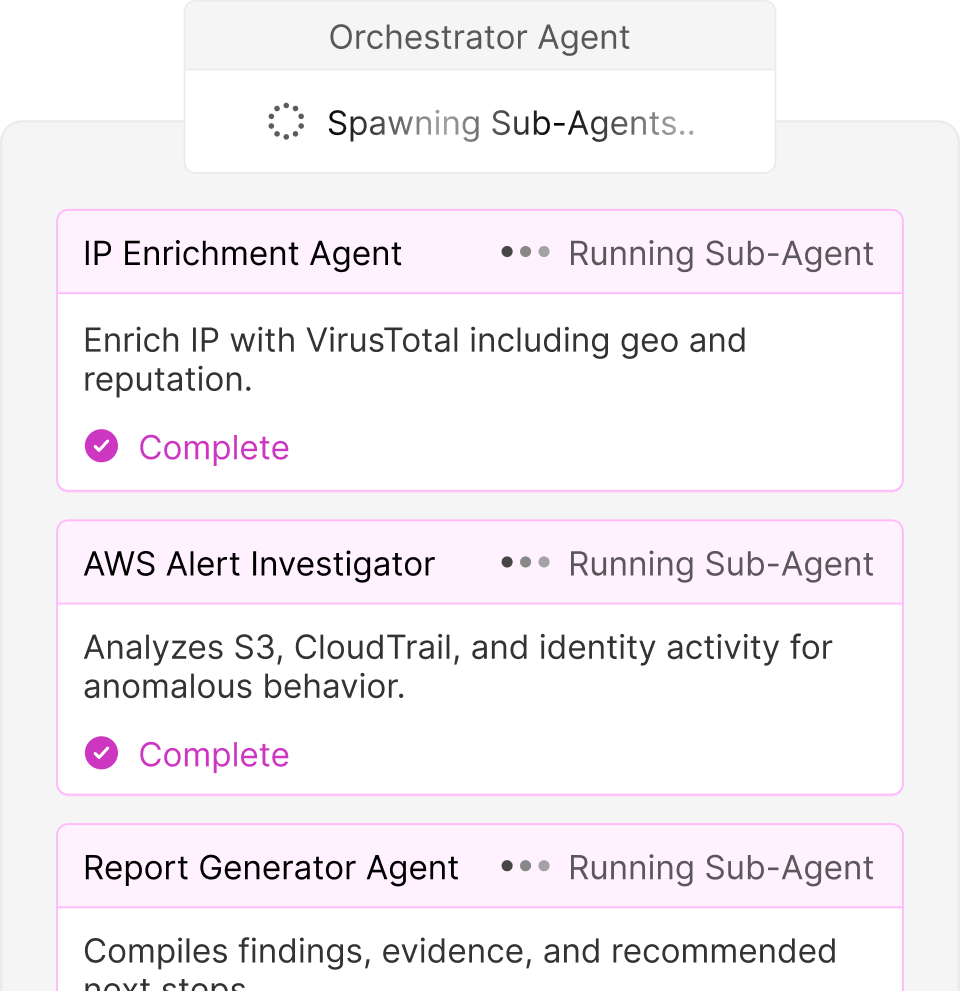Screen dimensions: 960x991
Task: Expand the AWS Alert Investigator card details
Action: tap(258, 563)
